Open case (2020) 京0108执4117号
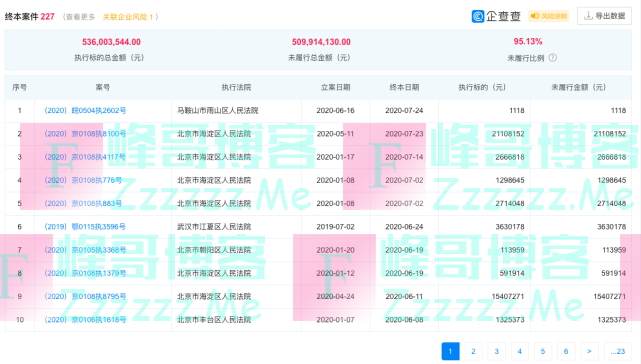The width and height of the screenshot is (641, 364). click(85, 157)
